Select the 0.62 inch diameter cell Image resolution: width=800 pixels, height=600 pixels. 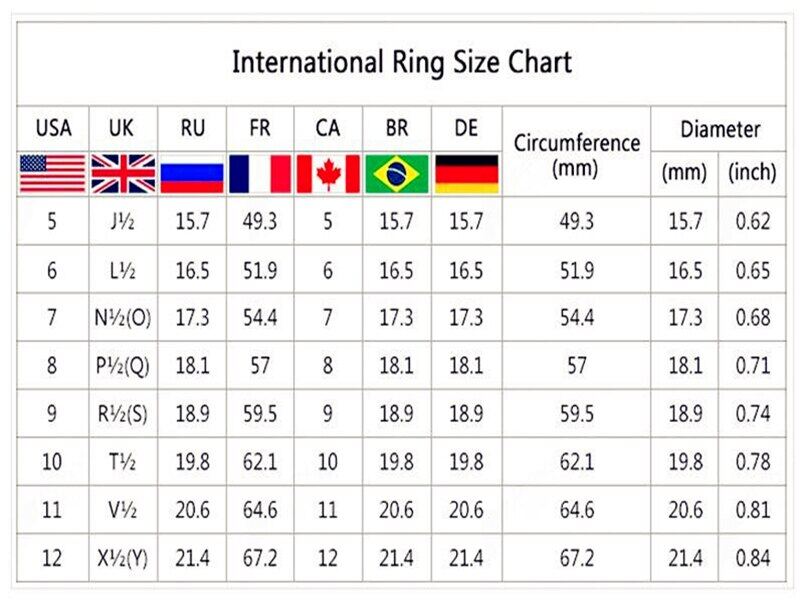click(752, 221)
